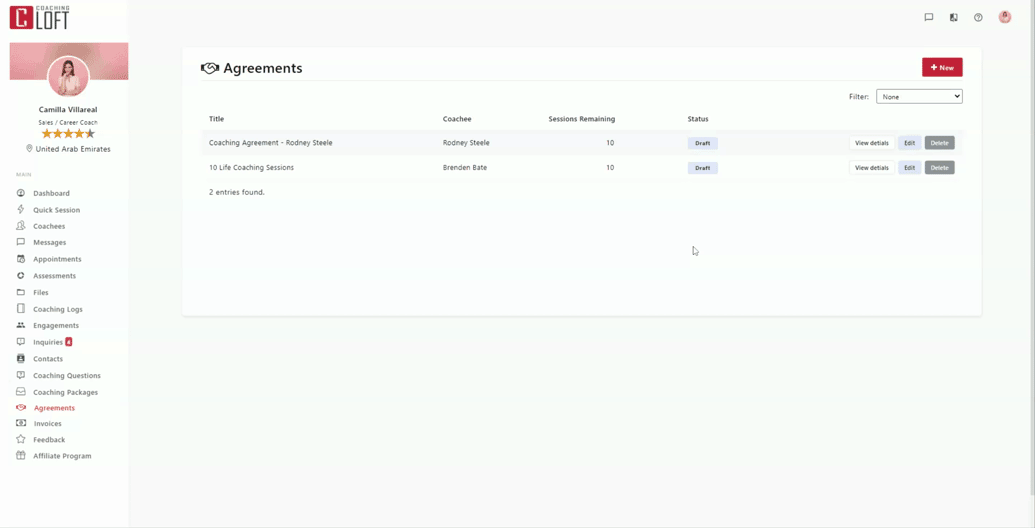Click the New agreement button
Image resolution: width=1035 pixels, height=528 pixels.
click(x=941, y=67)
